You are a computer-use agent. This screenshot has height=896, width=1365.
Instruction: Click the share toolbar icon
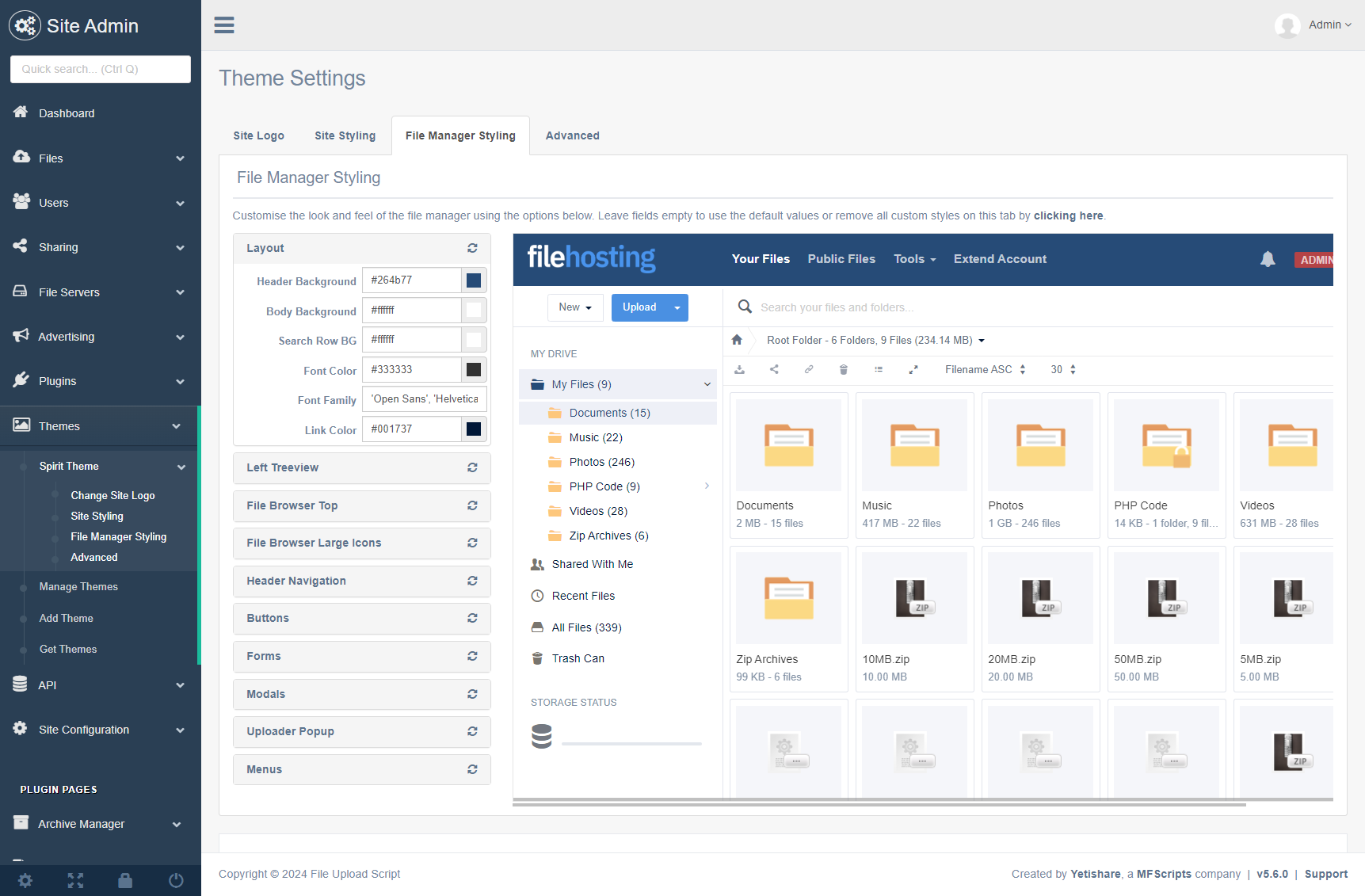774,370
